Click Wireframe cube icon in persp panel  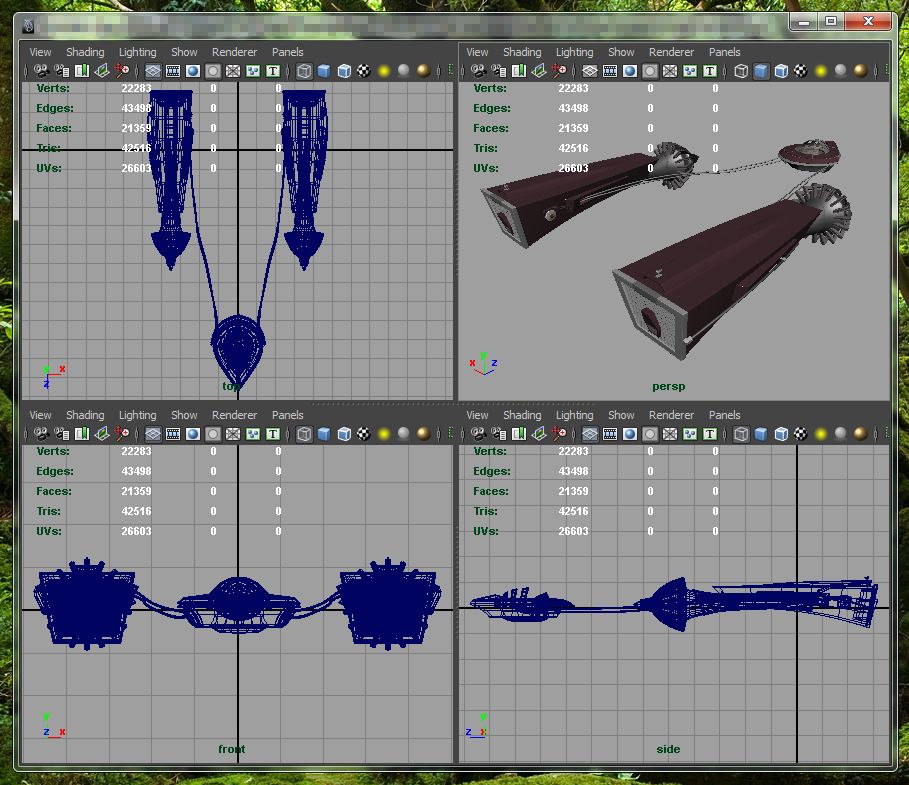741,71
